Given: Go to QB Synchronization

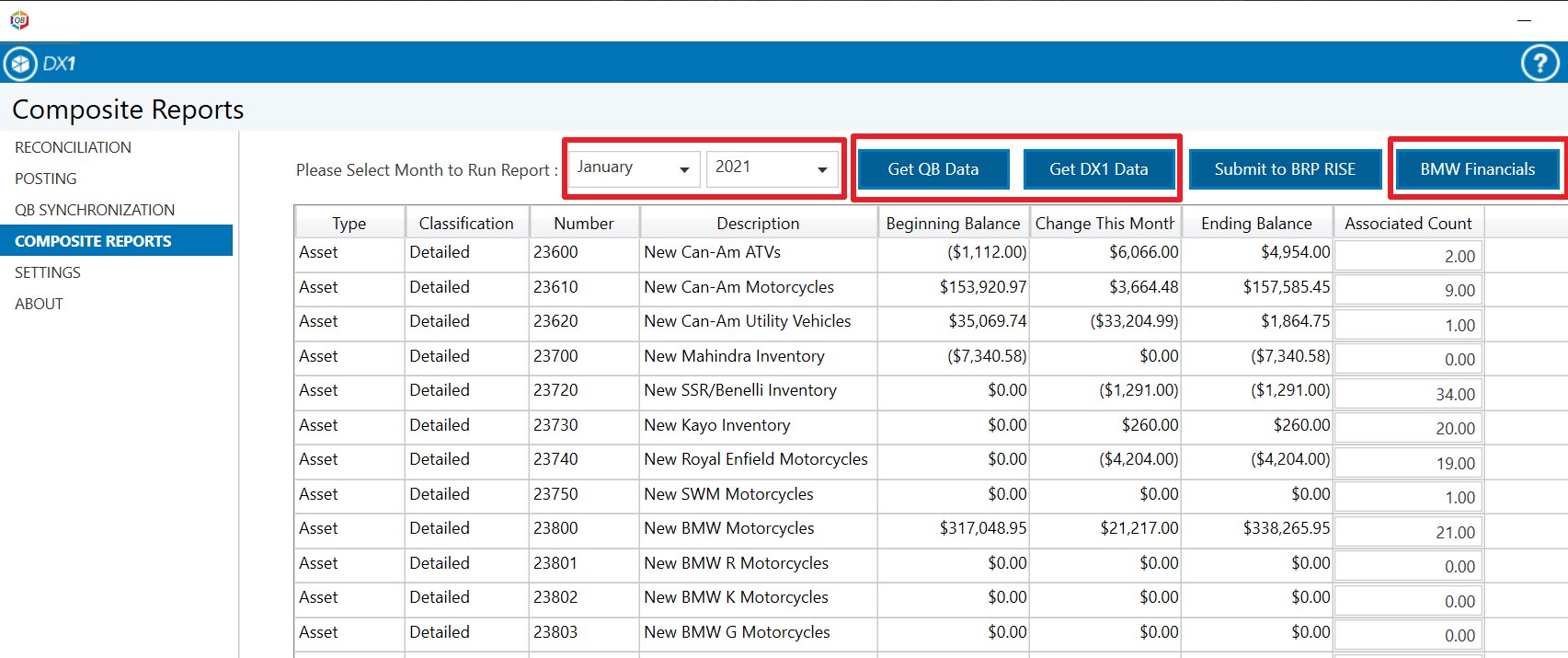Looking at the screenshot, I should pos(94,210).
